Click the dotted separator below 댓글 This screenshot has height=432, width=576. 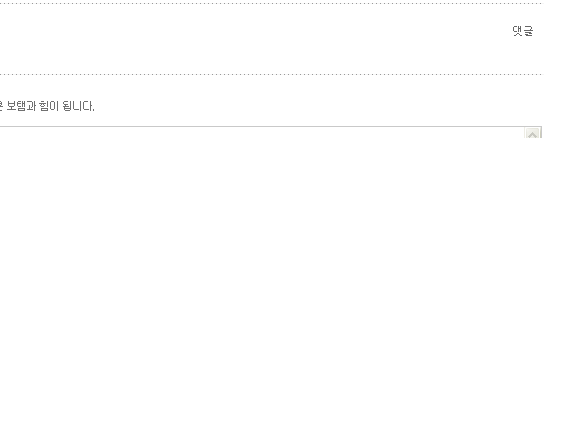pos(271,74)
